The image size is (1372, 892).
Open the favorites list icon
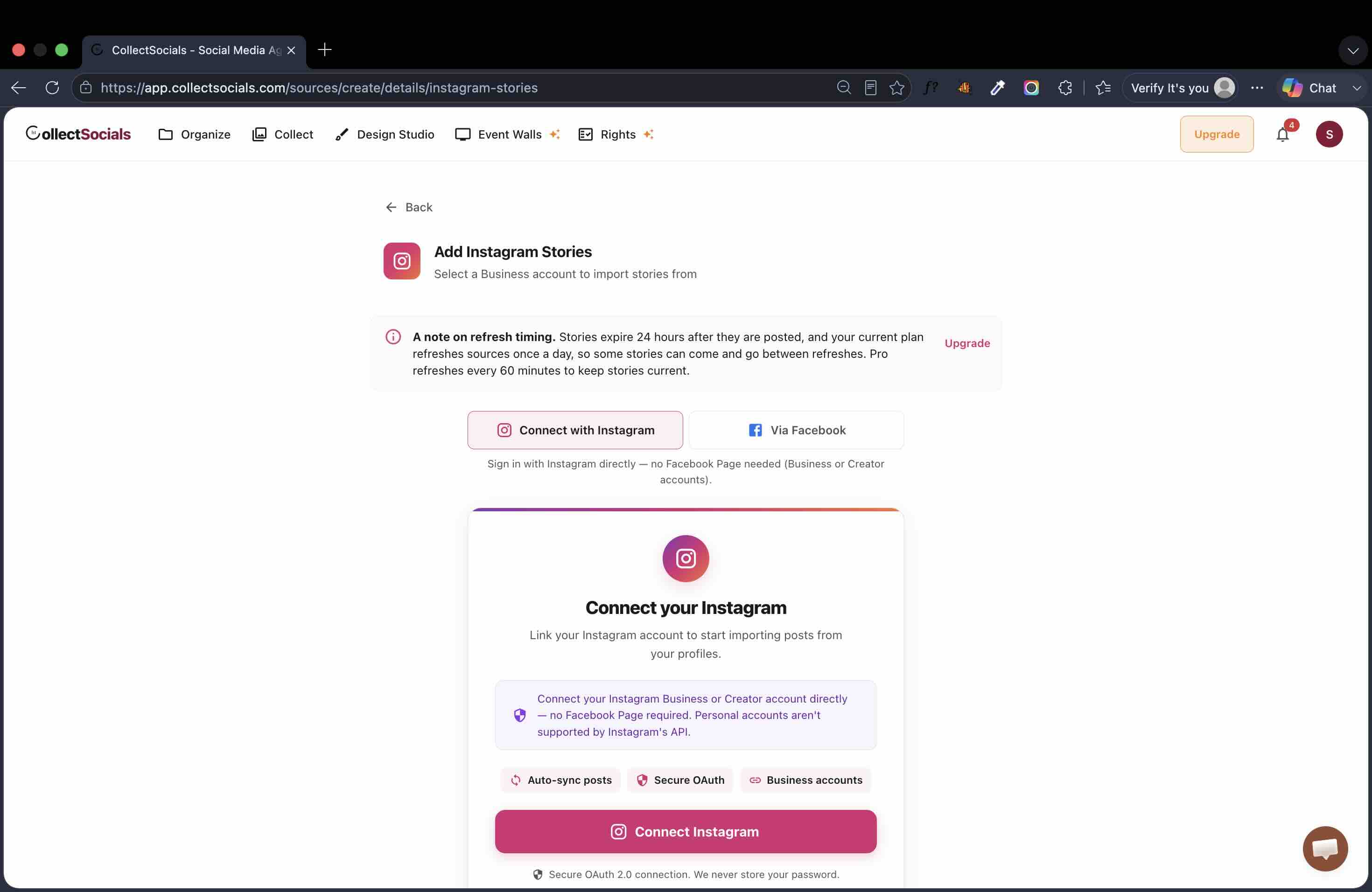[1103, 88]
